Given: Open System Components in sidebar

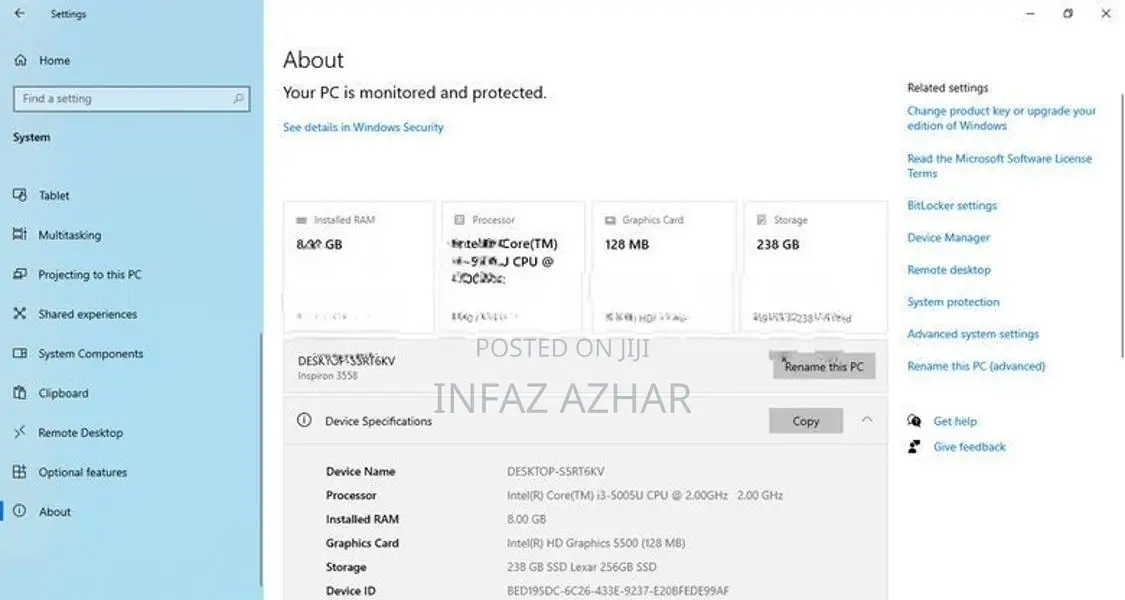Looking at the screenshot, I should (x=90, y=353).
